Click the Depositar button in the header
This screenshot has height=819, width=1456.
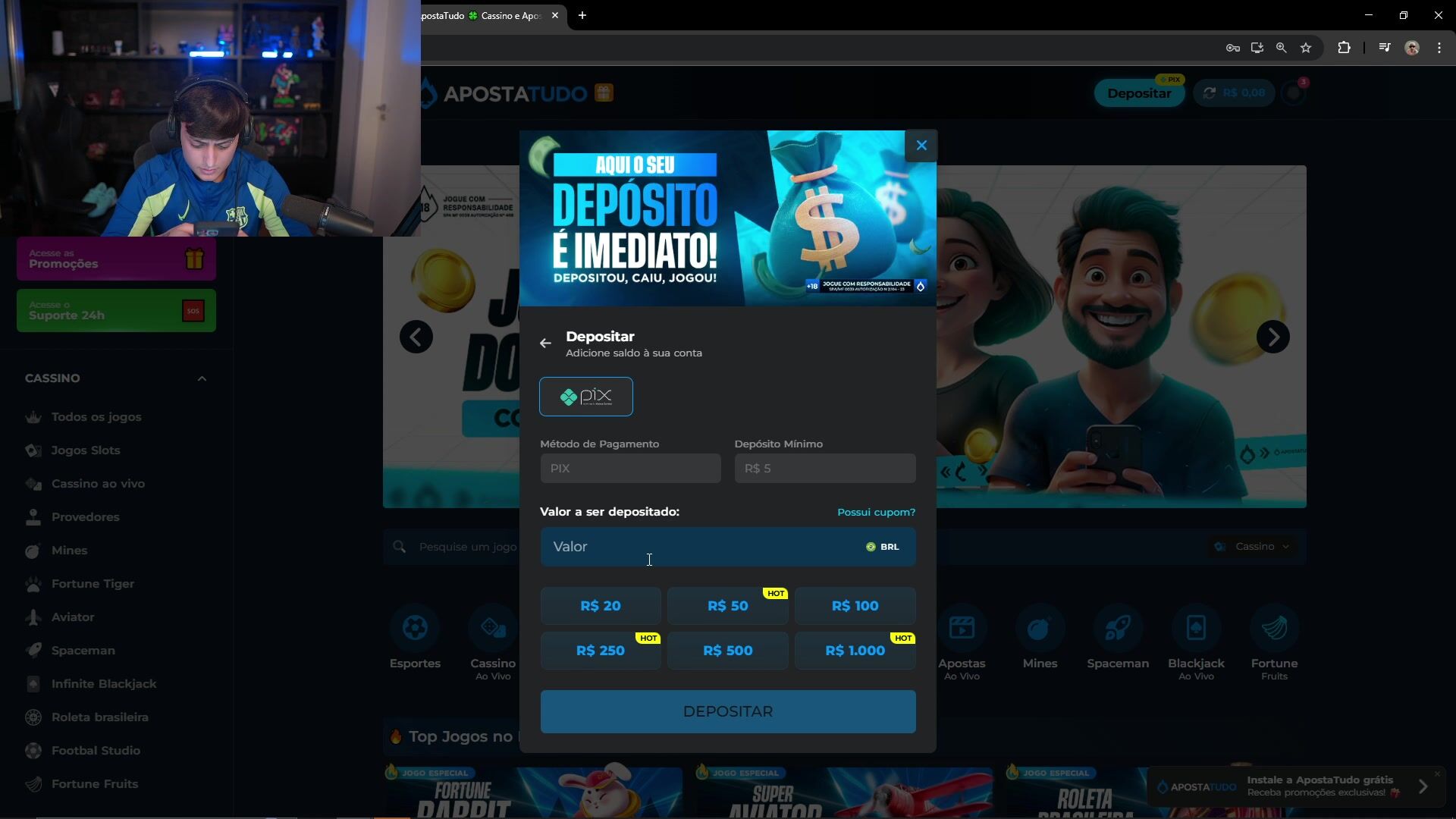[1139, 93]
